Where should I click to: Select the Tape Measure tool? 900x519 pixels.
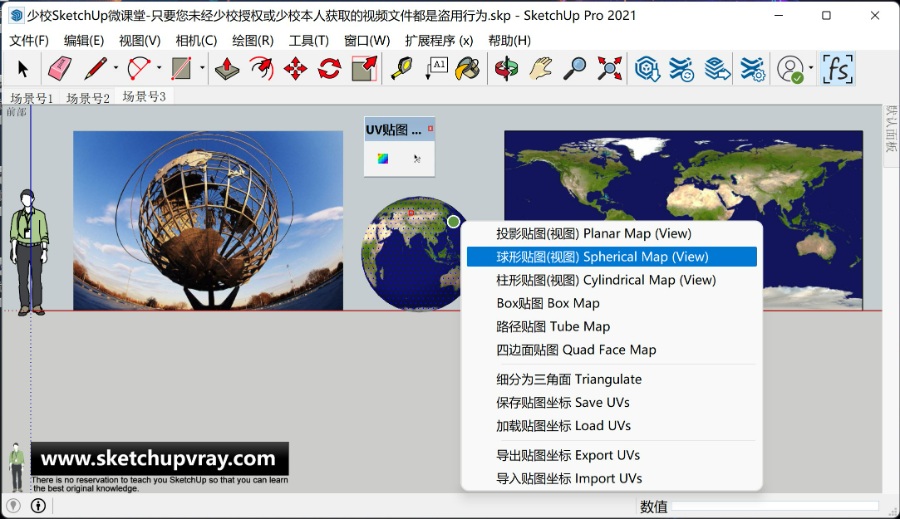point(402,69)
